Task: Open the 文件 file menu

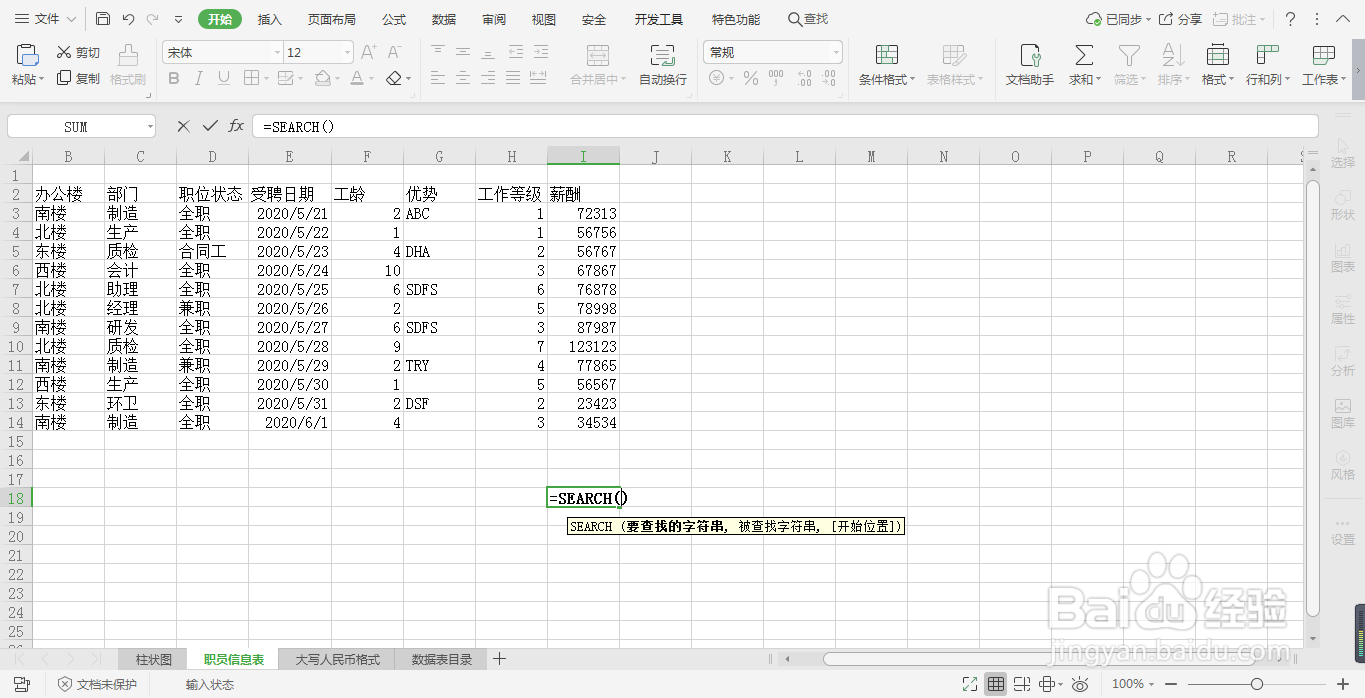Action: coord(45,19)
